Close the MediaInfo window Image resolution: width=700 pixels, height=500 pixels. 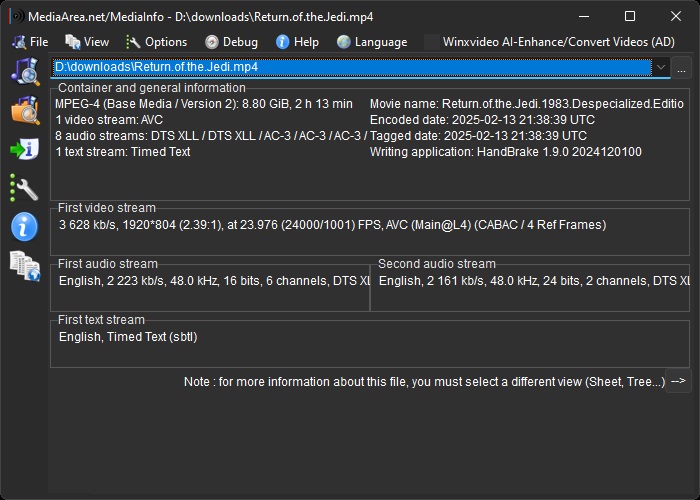pyautogui.click(x=676, y=17)
